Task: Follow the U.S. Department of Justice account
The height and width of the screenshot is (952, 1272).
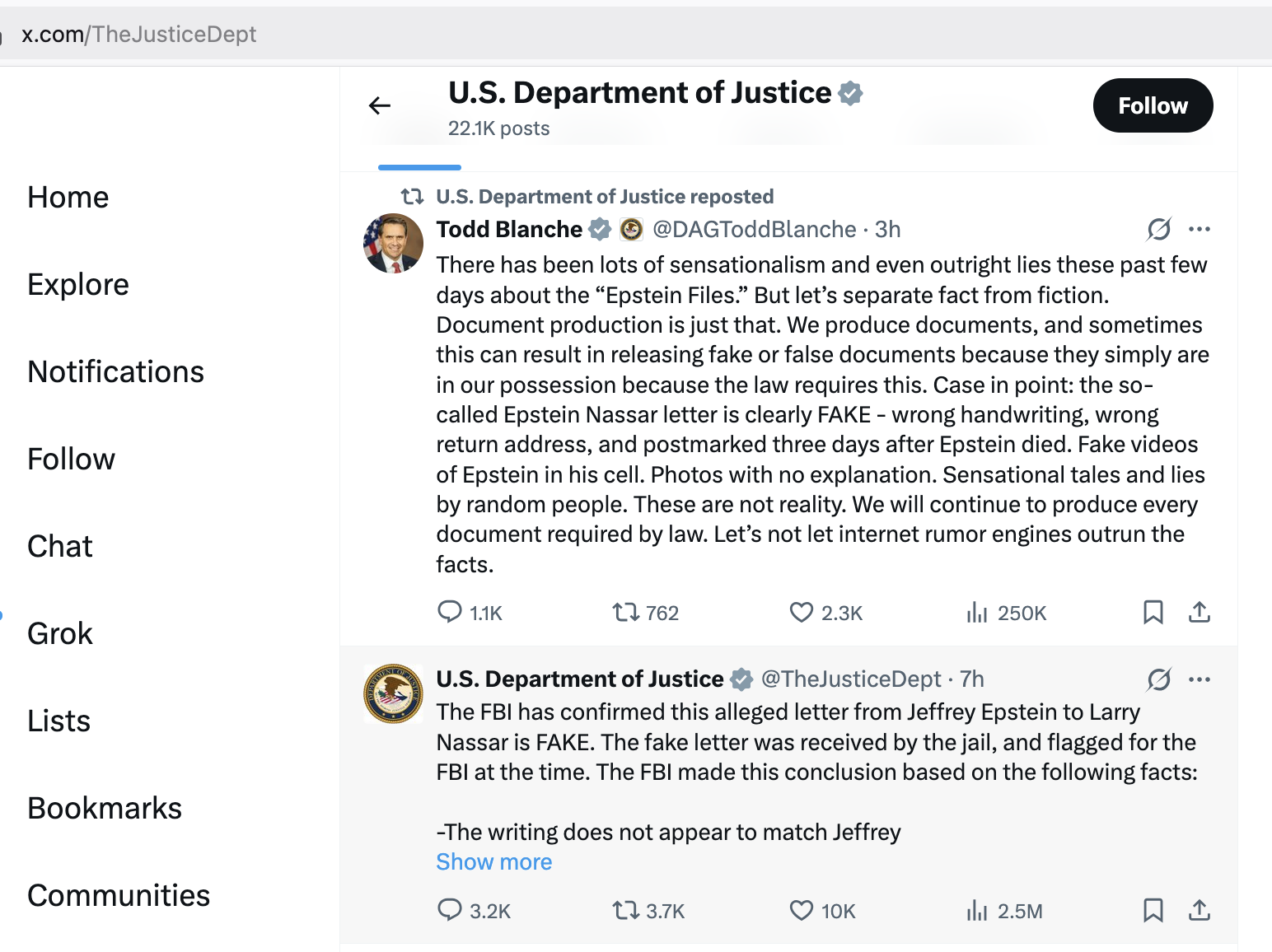Action: tap(1153, 105)
